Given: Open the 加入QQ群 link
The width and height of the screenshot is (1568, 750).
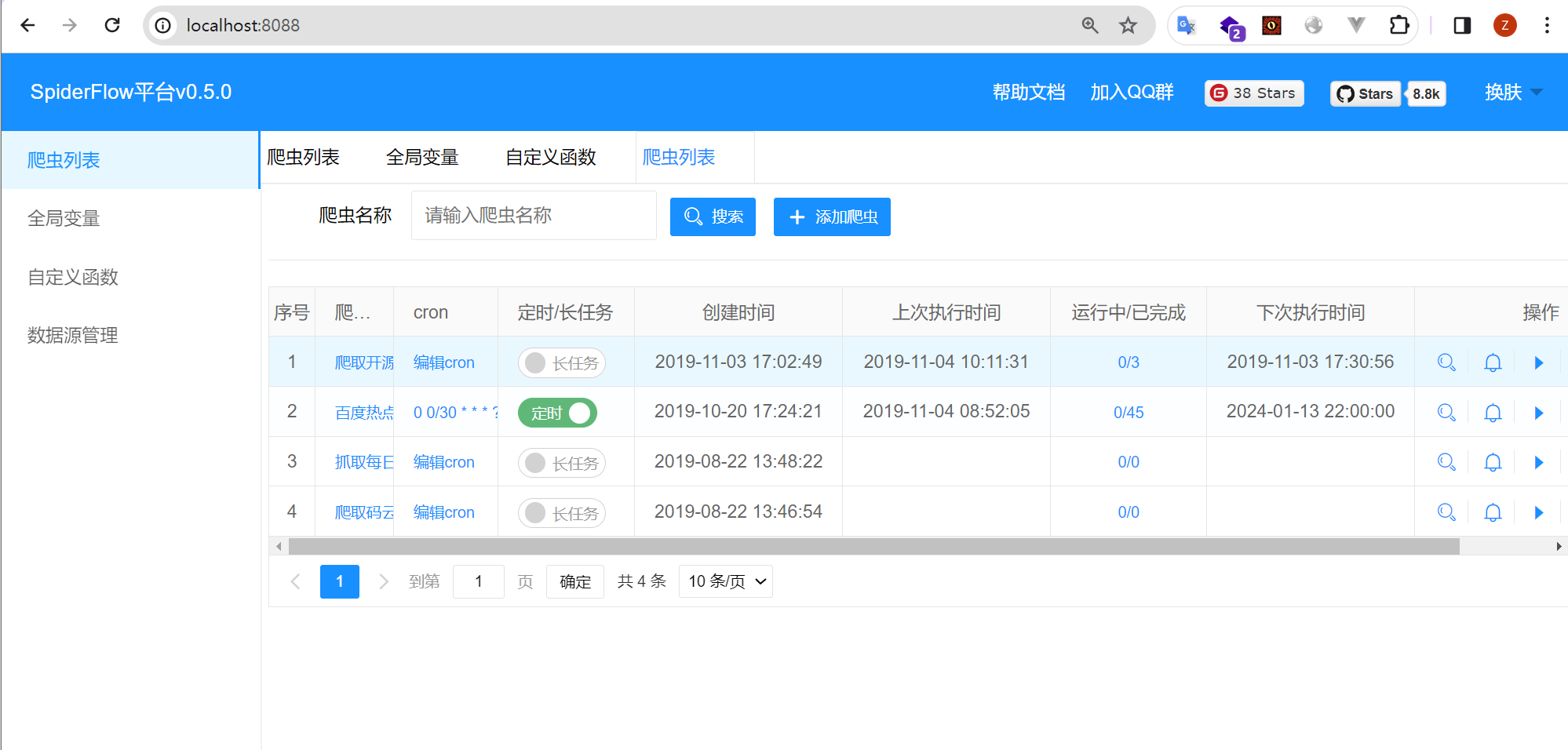Looking at the screenshot, I should 1132,93.
